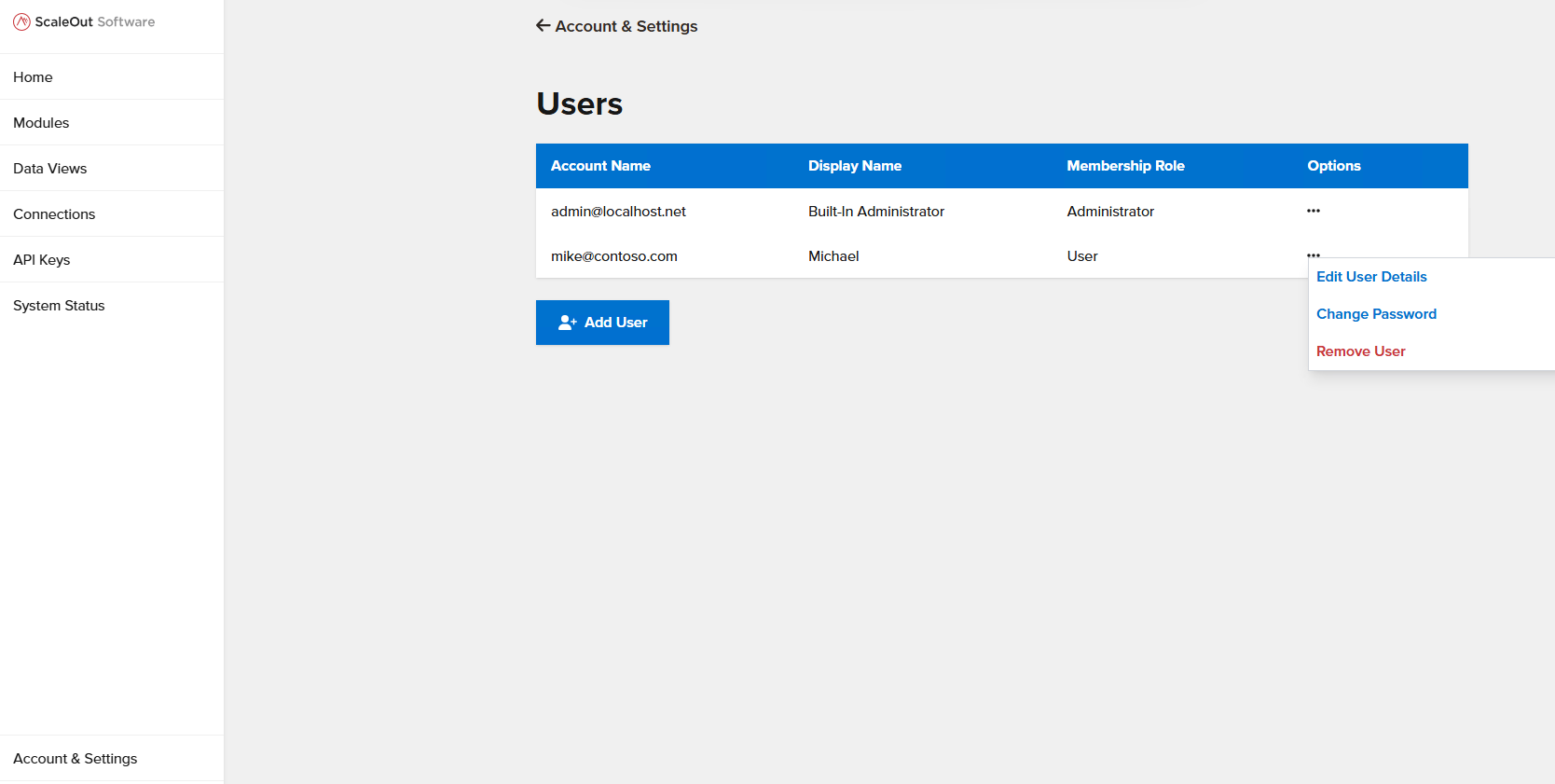Go back using the arrow beside Account & Settings
The image size is (1555, 784).
[544, 26]
